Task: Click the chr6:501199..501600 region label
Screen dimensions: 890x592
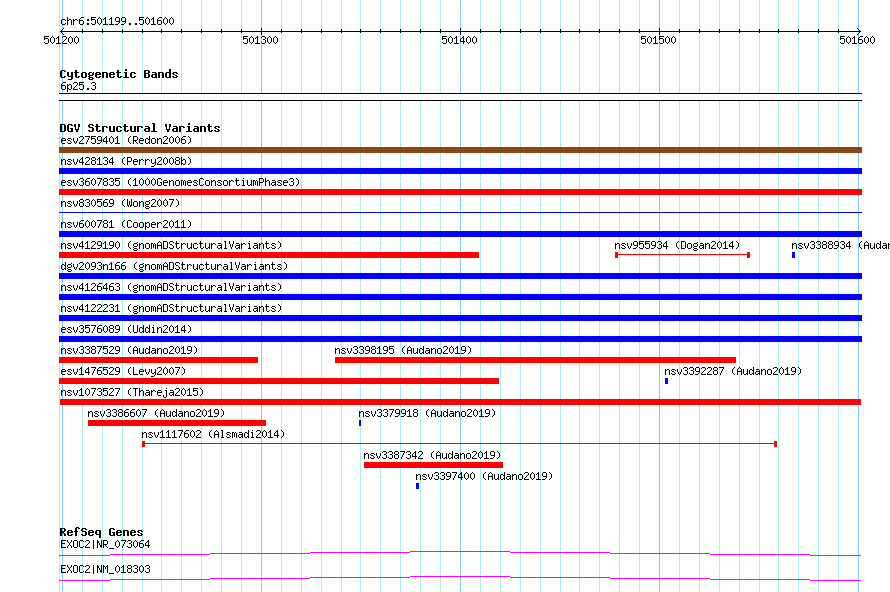Action: click(117, 22)
